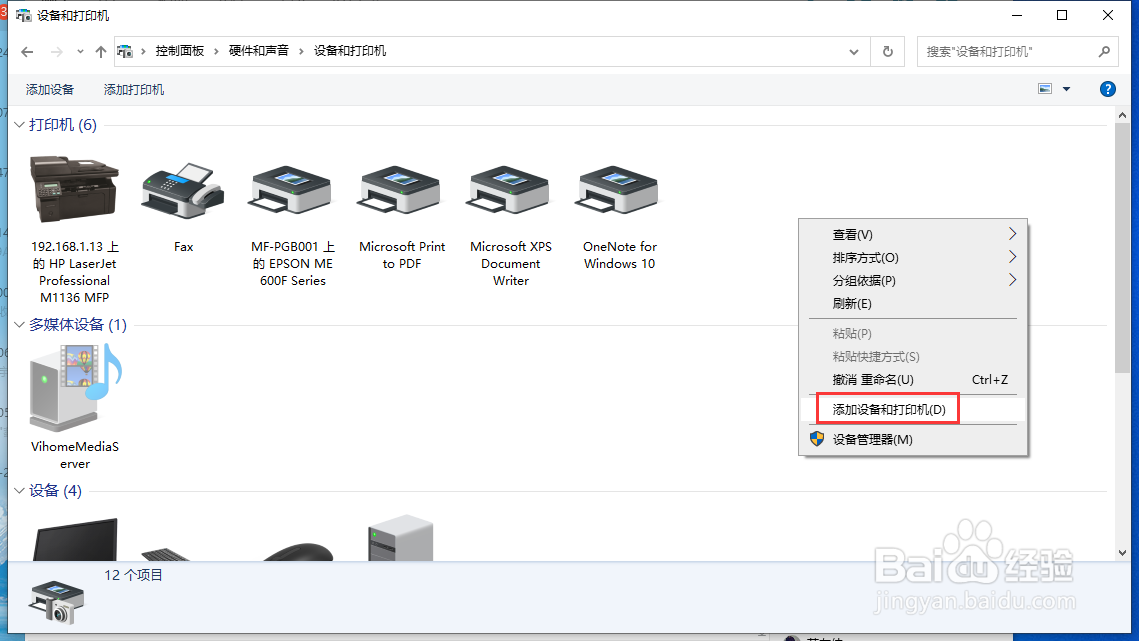1139x641 pixels.
Task: Expand the 排序方式(O) submenu
Action: [912, 257]
